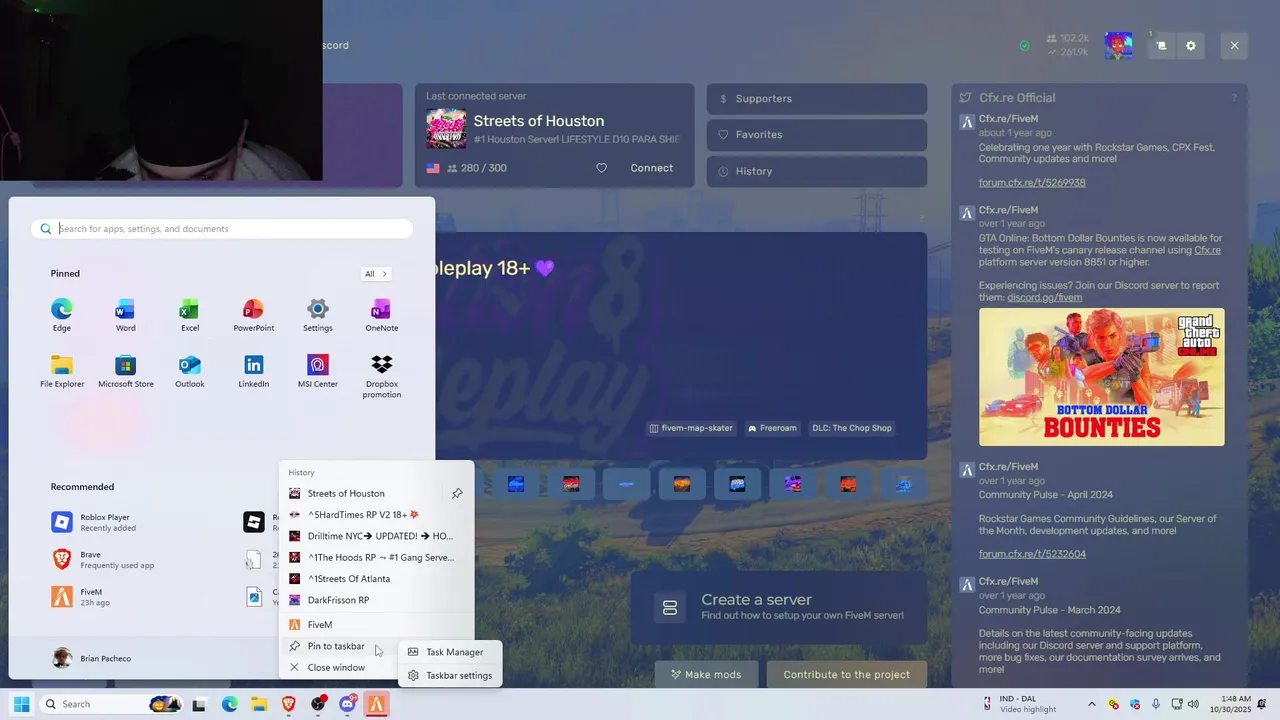The image size is (1280, 720).
Task: Launch Word from the pinned apps
Action: (x=125, y=315)
